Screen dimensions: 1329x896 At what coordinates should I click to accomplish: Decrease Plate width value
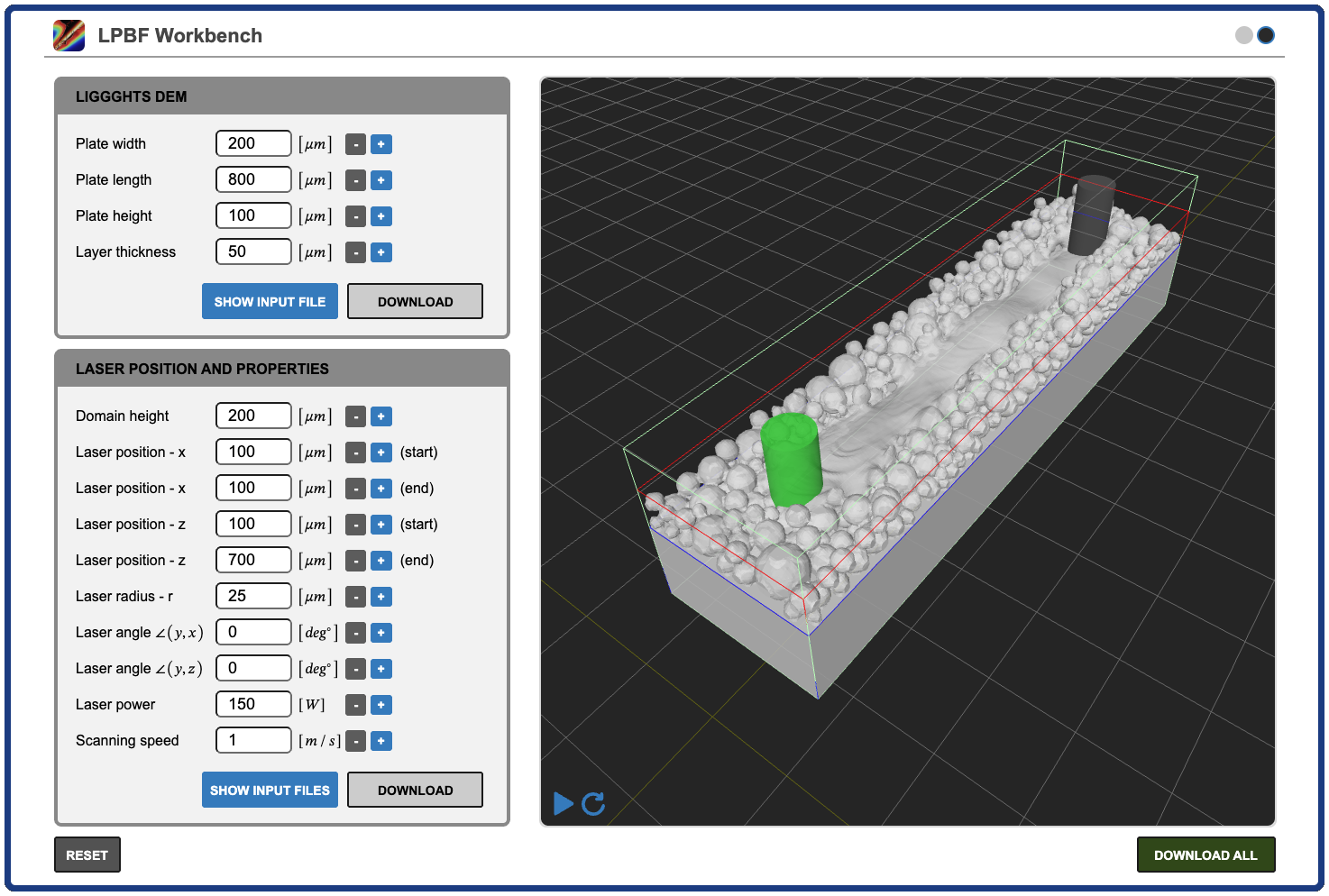pos(356,144)
